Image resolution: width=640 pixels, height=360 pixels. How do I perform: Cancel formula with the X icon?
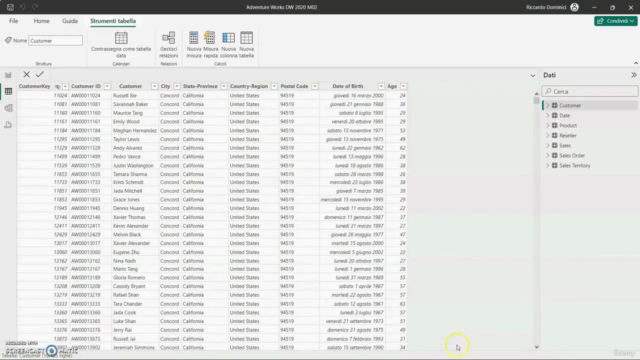27,74
